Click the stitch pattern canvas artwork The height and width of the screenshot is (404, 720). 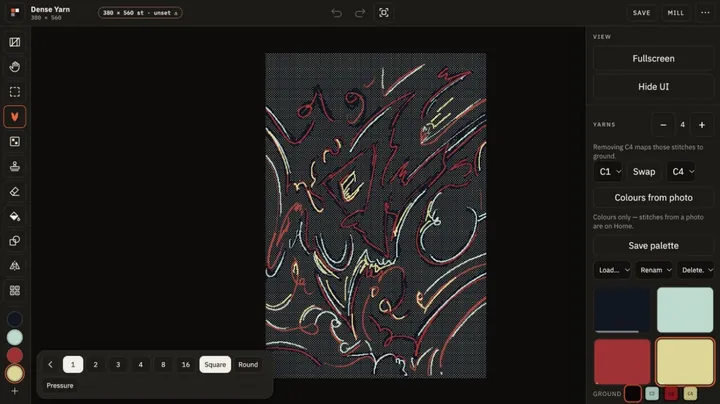click(x=376, y=216)
